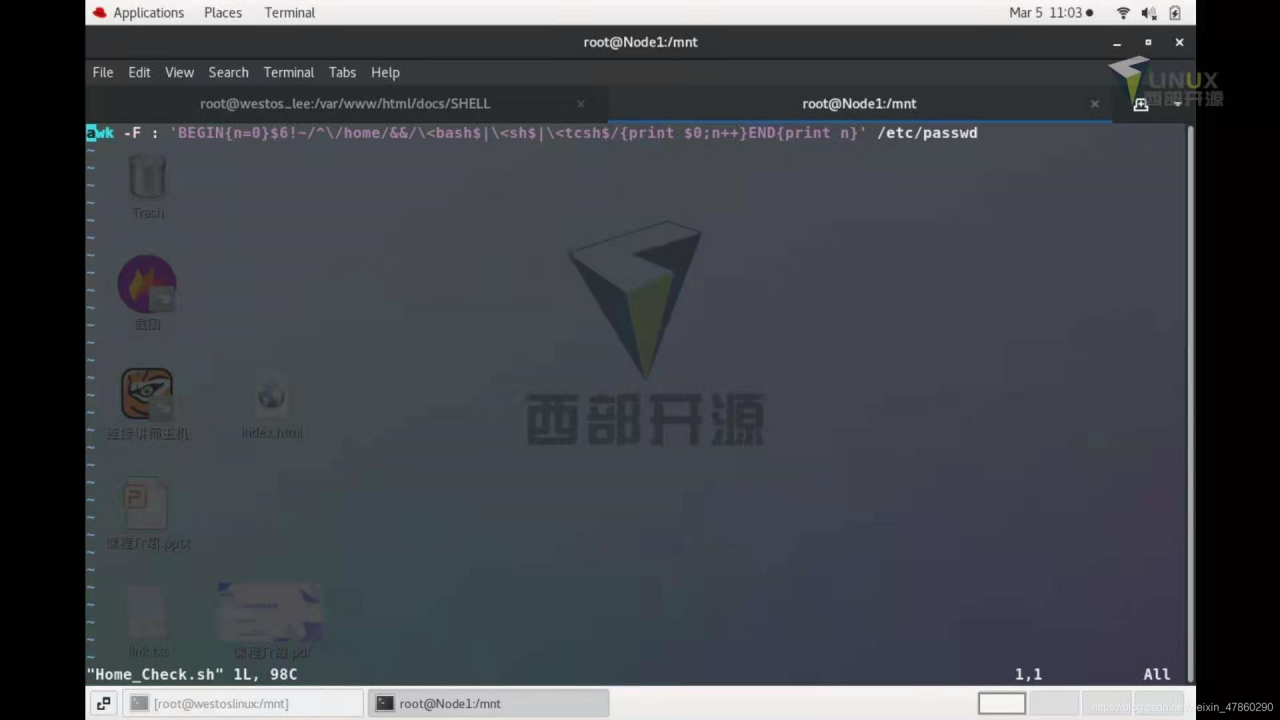Select [root@westoslinux:/mnt] taskbar window
Screen dimensions: 1280x720
tap(243, 704)
